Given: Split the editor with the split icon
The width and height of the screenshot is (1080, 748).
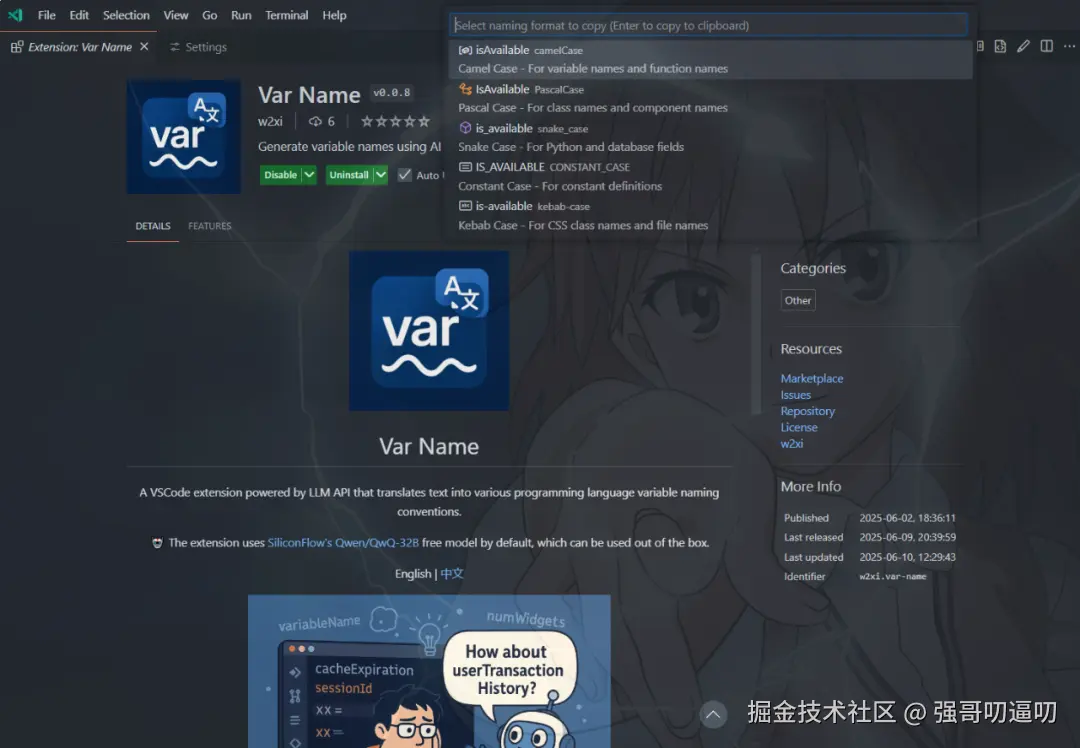Looking at the screenshot, I should coord(1046,46).
